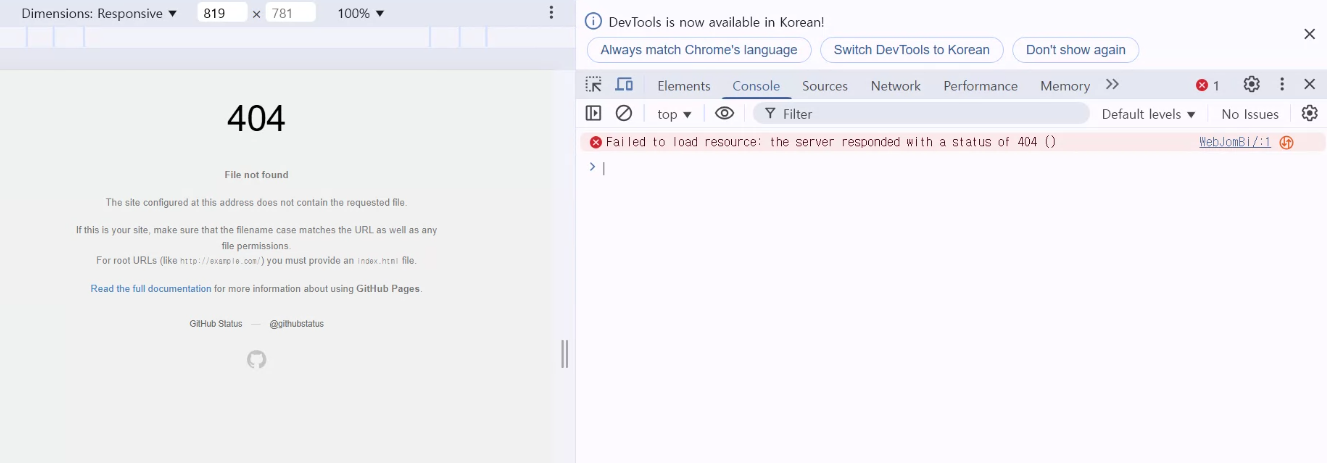
Task: Open Read the full documentation link
Action: click(x=151, y=289)
